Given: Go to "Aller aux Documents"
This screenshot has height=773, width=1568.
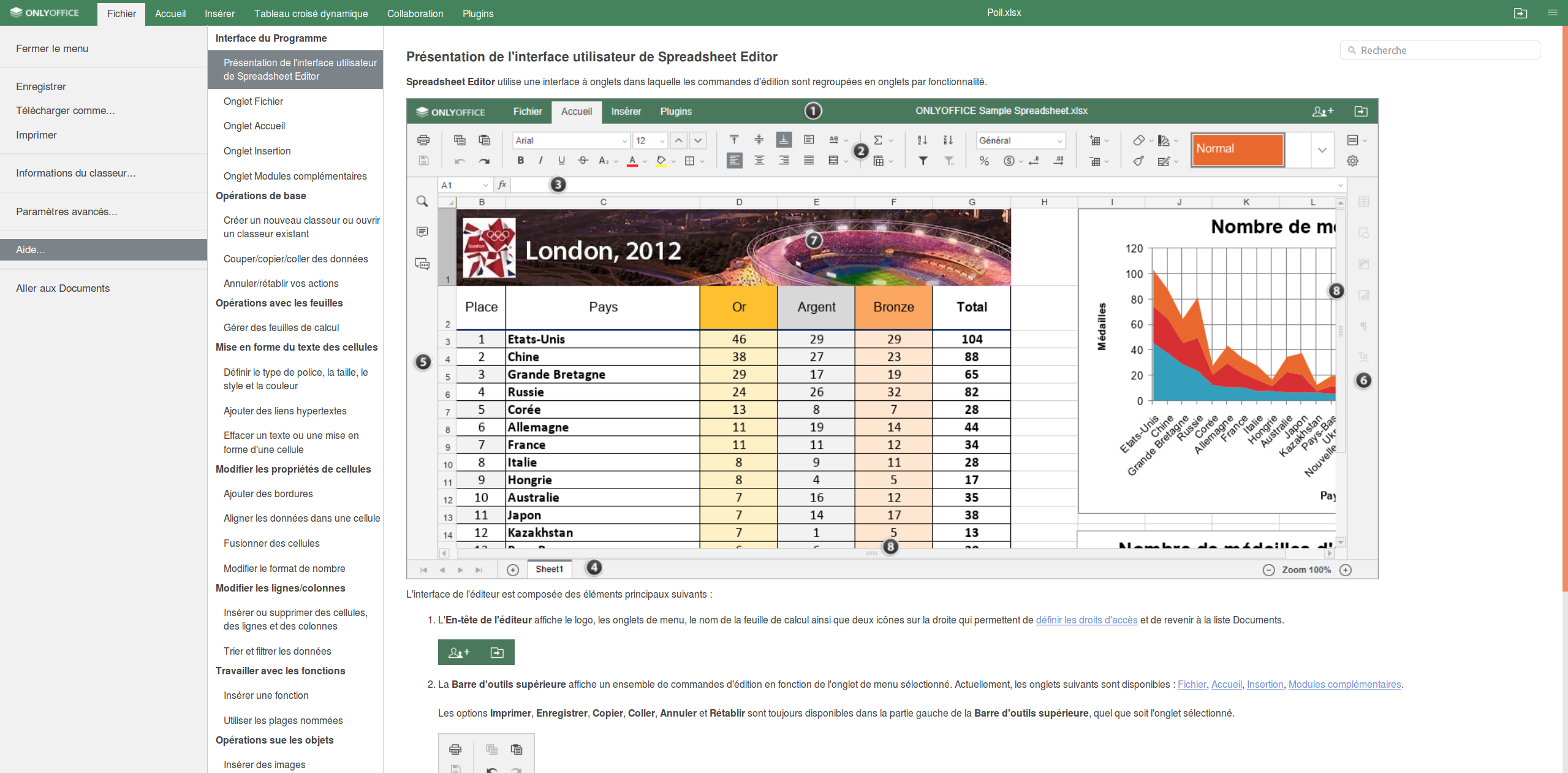Looking at the screenshot, I should [x=62, y=288].
